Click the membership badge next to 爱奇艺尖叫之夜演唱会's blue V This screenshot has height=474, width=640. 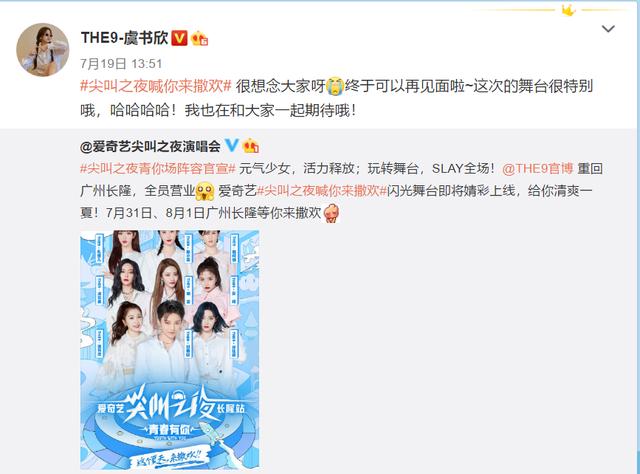coord(250,145)
